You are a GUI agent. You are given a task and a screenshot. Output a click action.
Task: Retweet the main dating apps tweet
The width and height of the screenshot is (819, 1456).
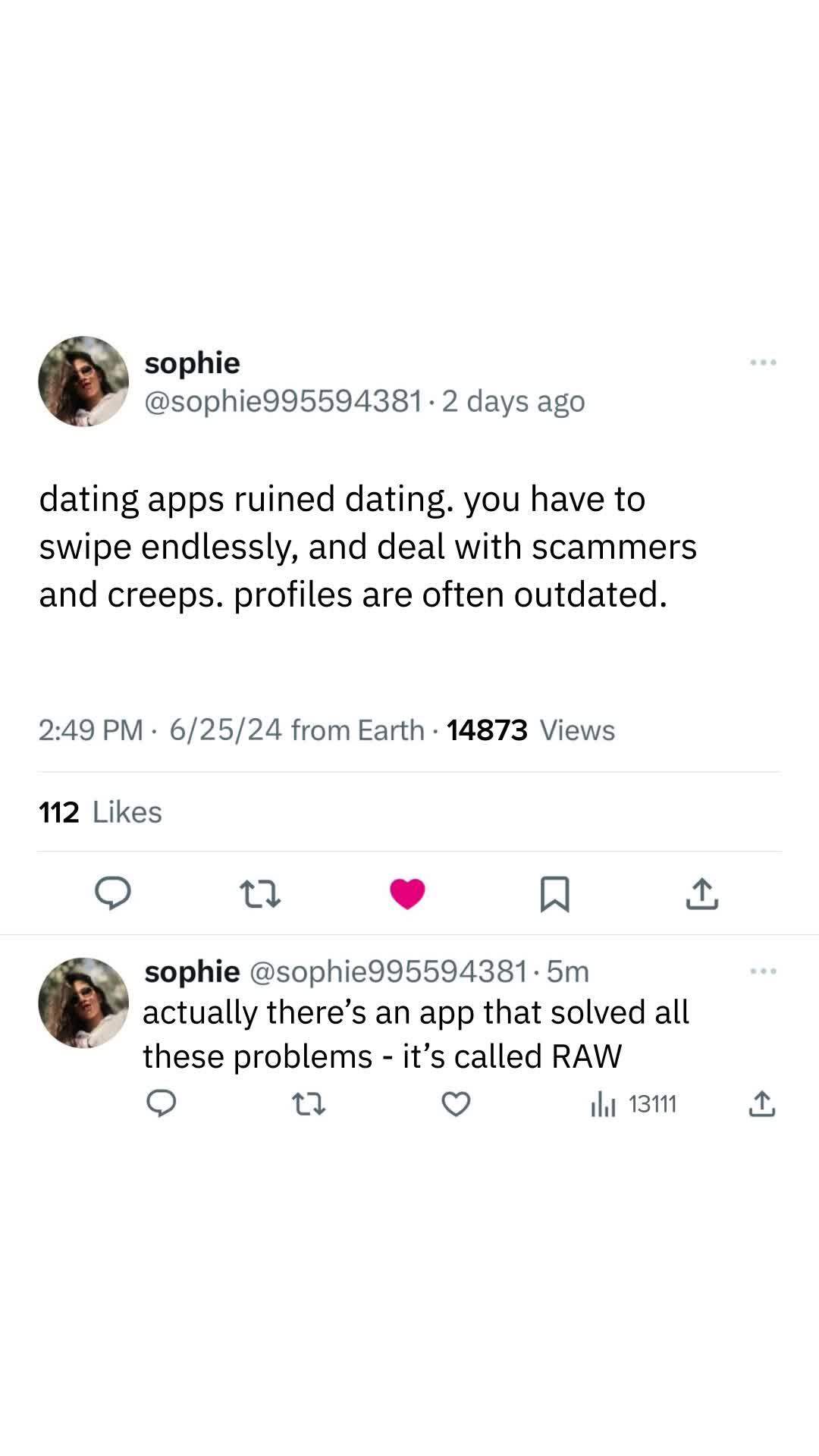[260, 893]
